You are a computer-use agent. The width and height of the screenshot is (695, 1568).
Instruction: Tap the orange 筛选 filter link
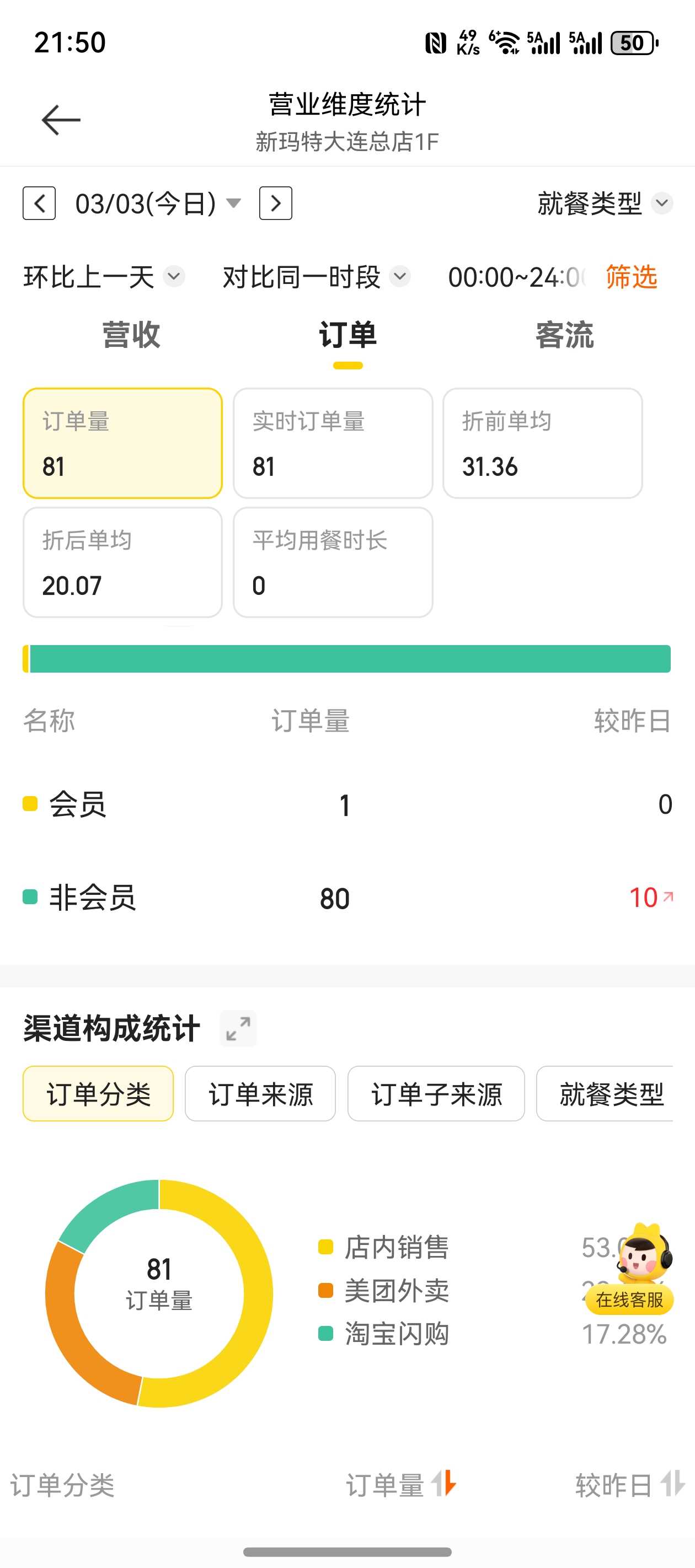(631, 277)
